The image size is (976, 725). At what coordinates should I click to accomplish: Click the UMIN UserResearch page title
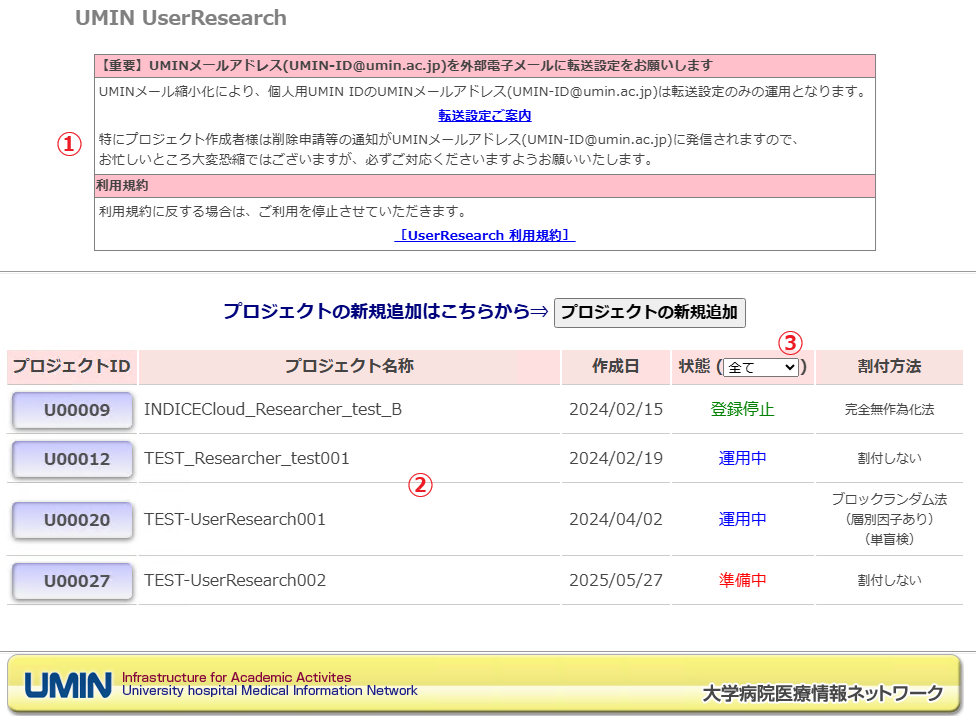coord(181,18)
